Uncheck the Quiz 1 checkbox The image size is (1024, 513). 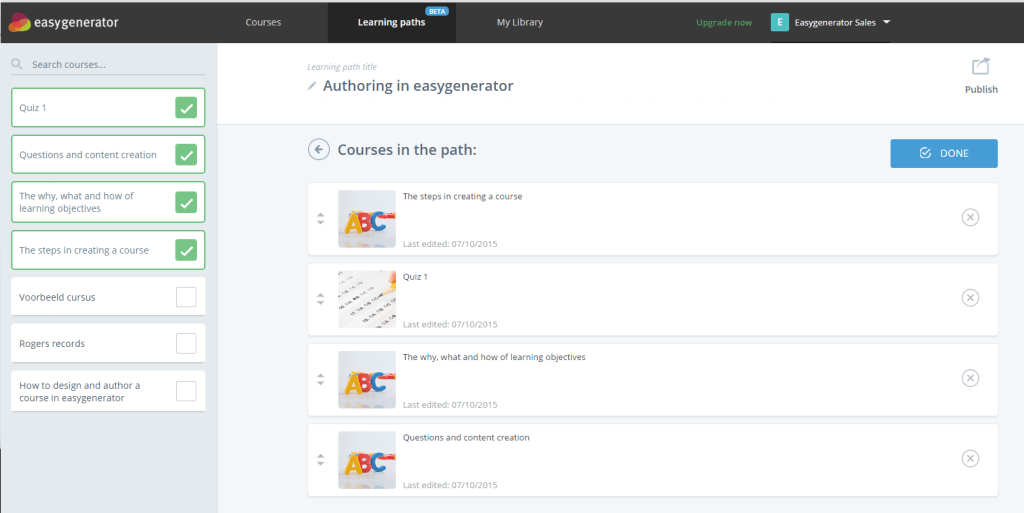pyautogui.click(x=186, y=108)
